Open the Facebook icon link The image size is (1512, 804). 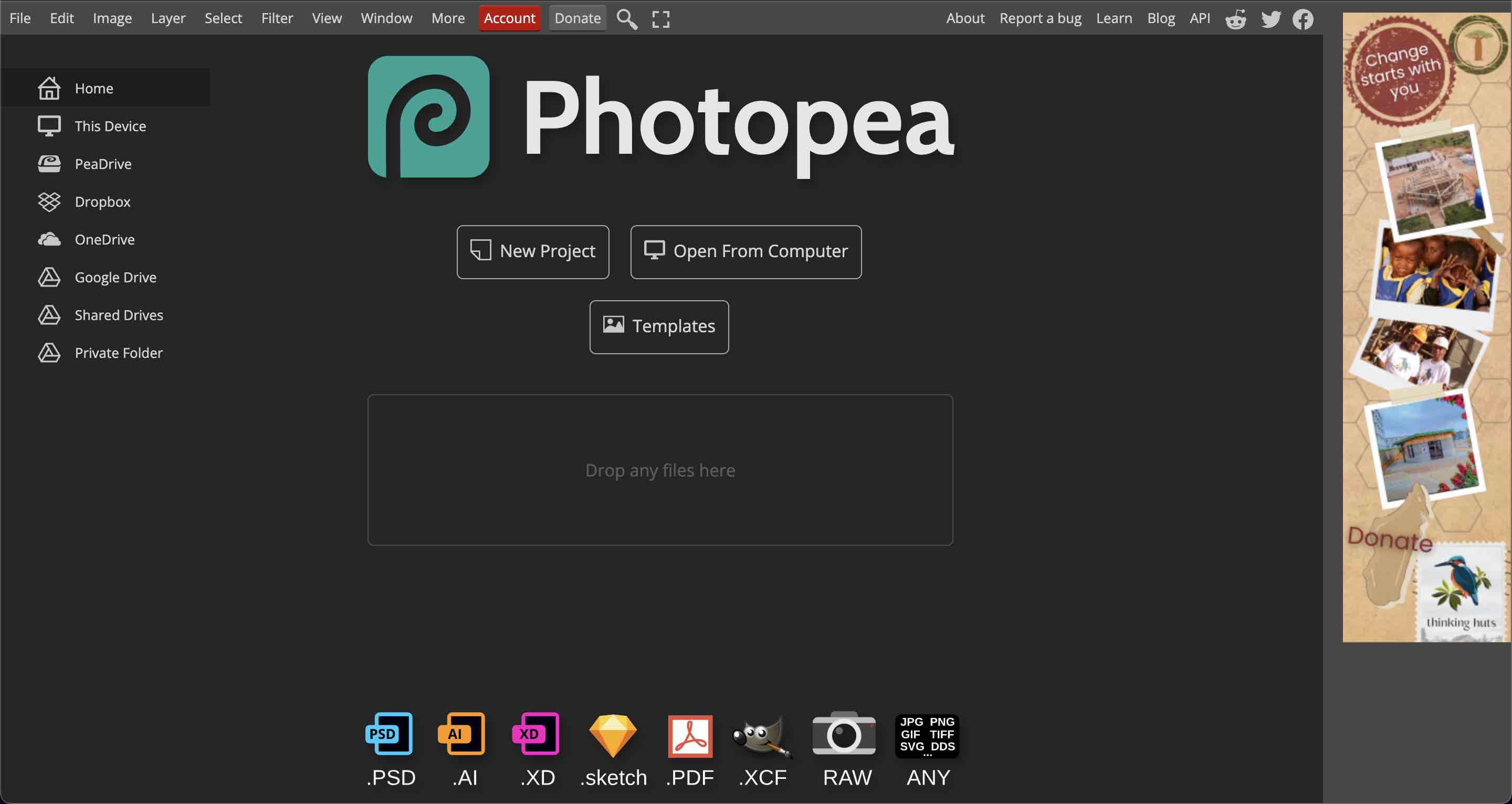pyautogui.click(x=1303, y=19)
